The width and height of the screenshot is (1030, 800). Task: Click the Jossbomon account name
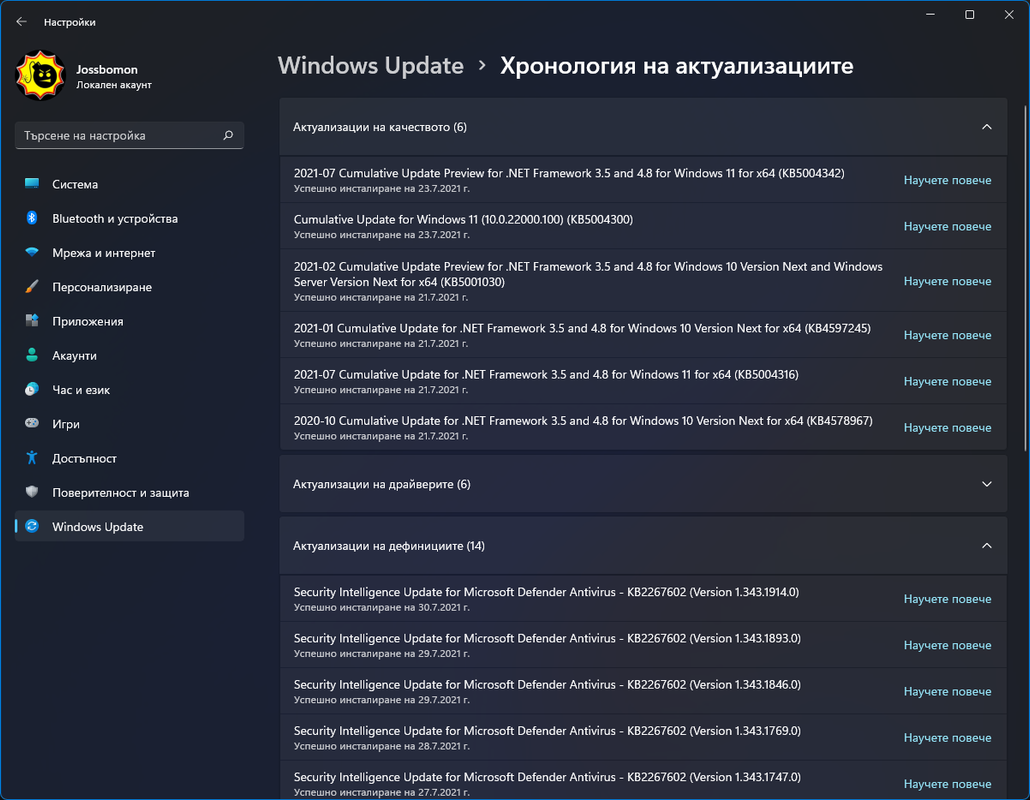coord(107,70)
